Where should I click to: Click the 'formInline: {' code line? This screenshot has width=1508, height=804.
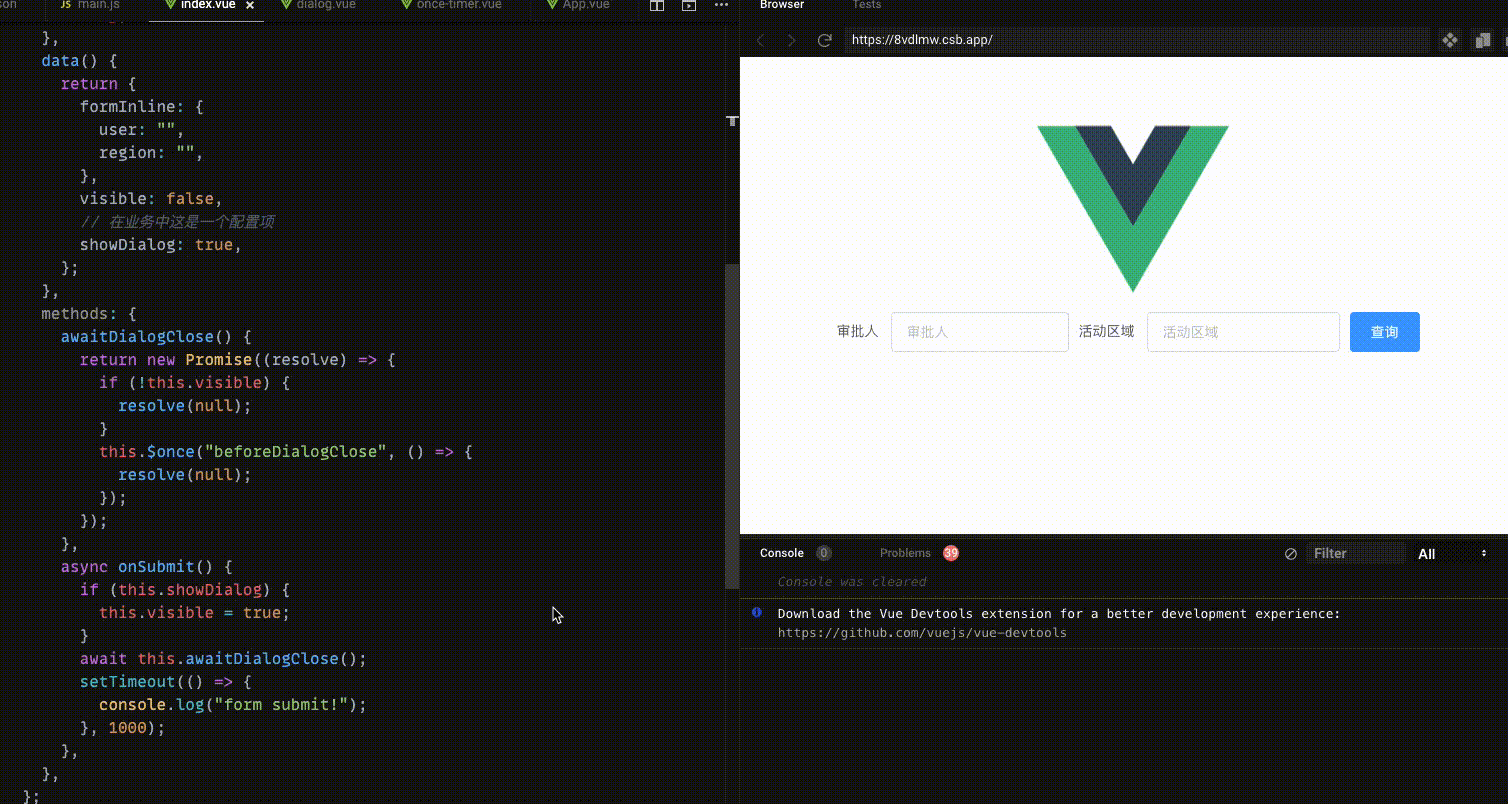tap(142, 107)
